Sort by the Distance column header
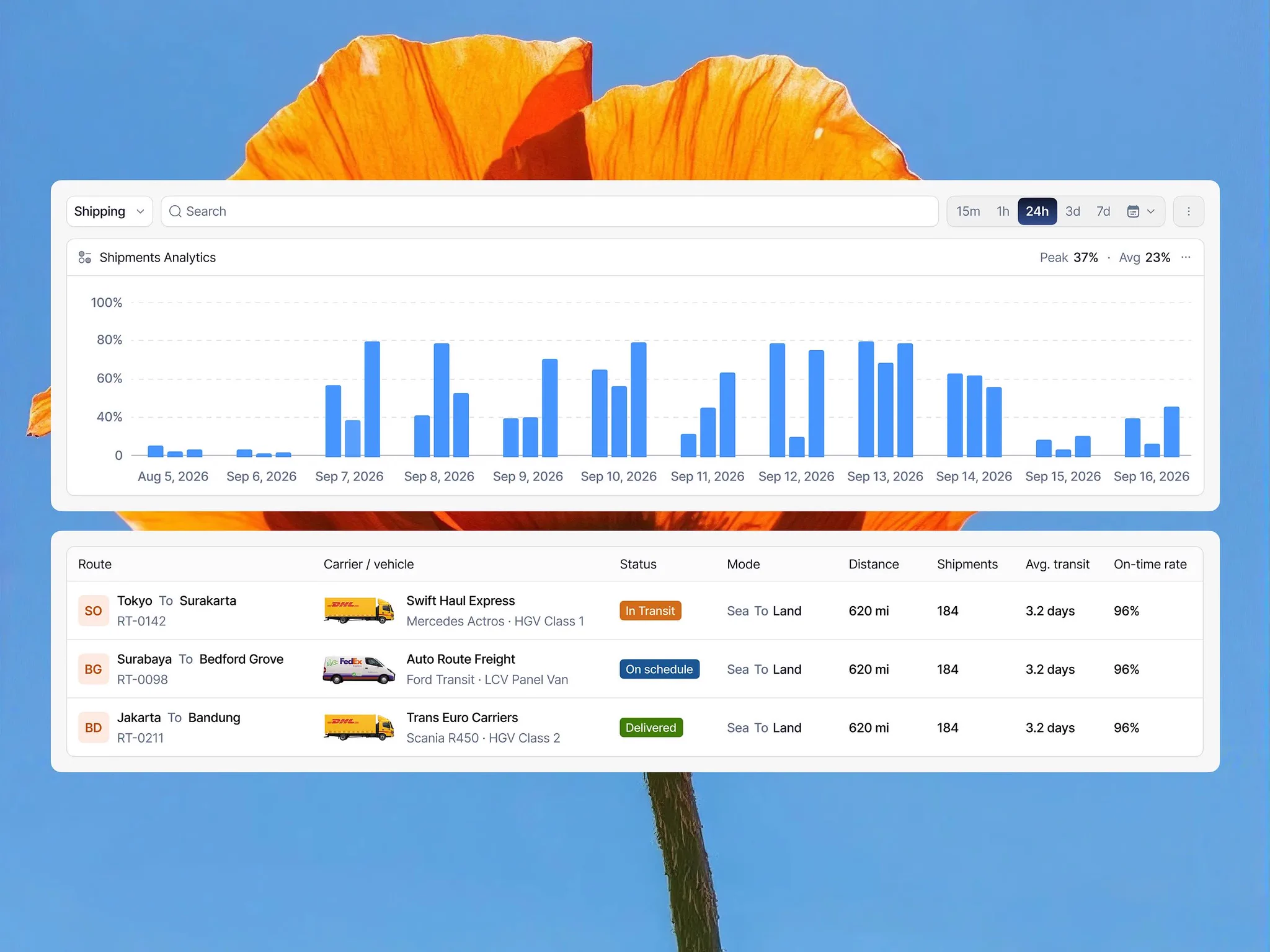 tap(874, 564)
